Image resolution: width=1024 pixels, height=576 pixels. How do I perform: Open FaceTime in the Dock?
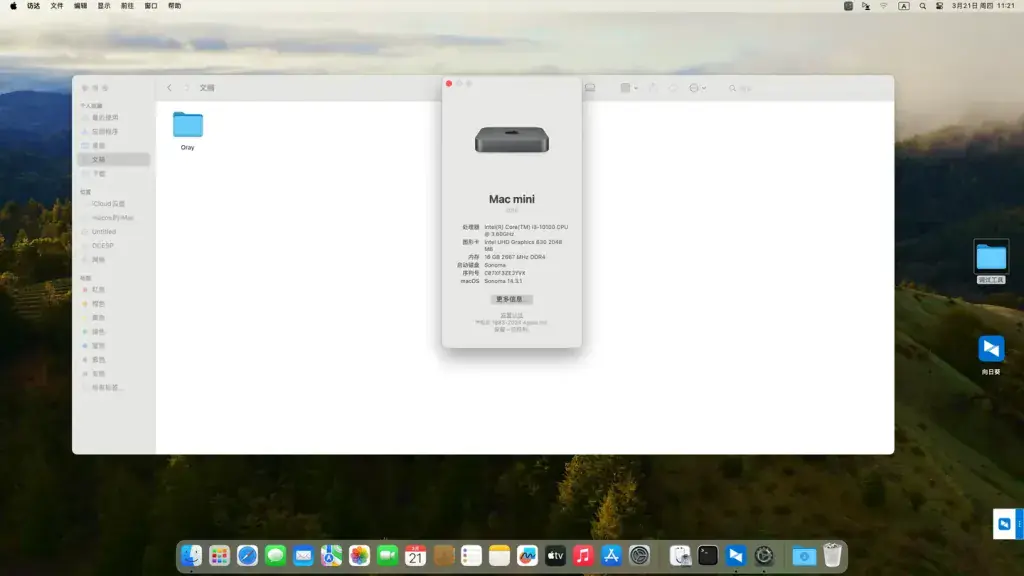[x=387, y=556]
